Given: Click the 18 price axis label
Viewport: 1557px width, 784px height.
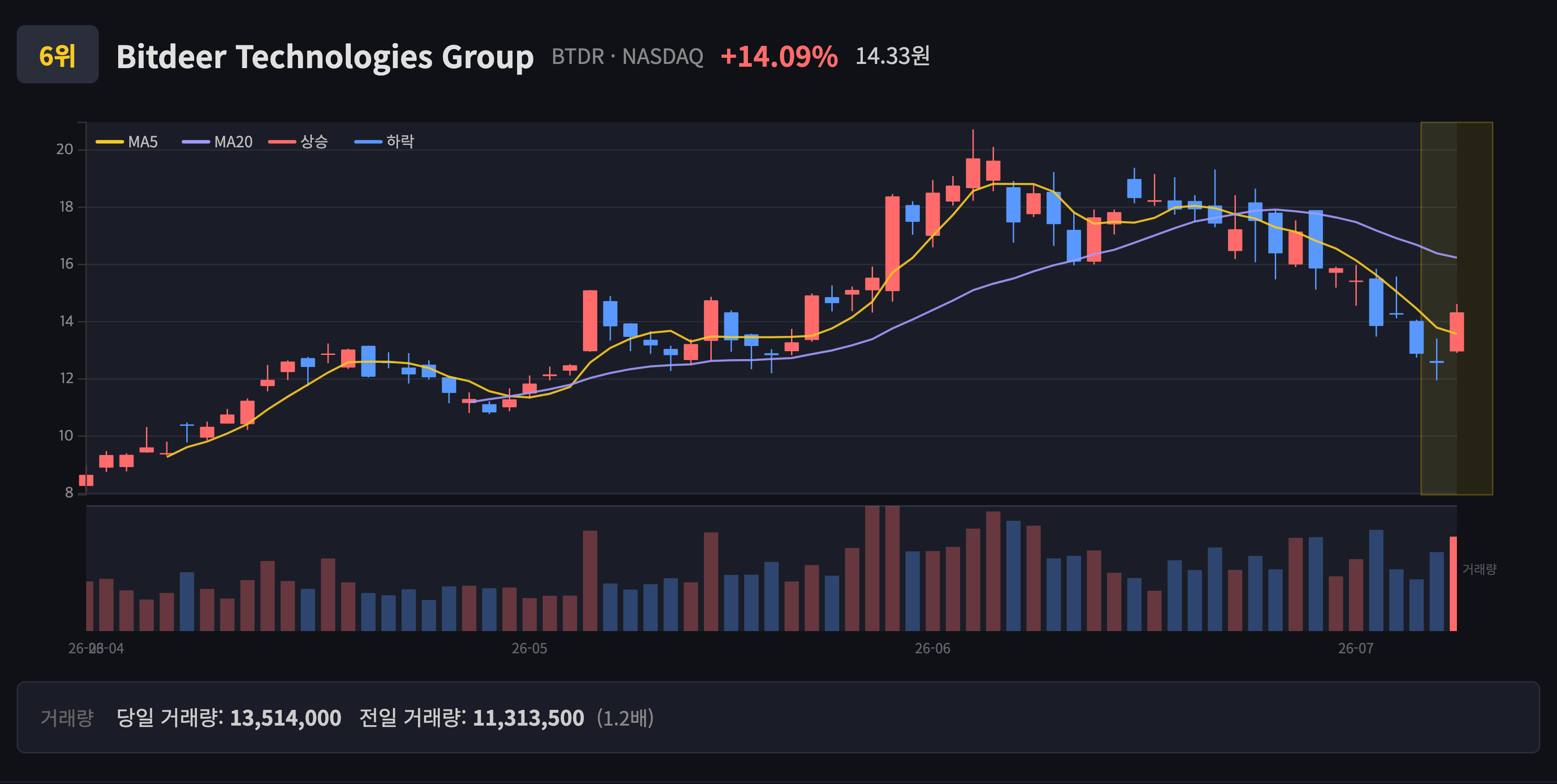Looking at the screenshot, I should pos(66,207).
